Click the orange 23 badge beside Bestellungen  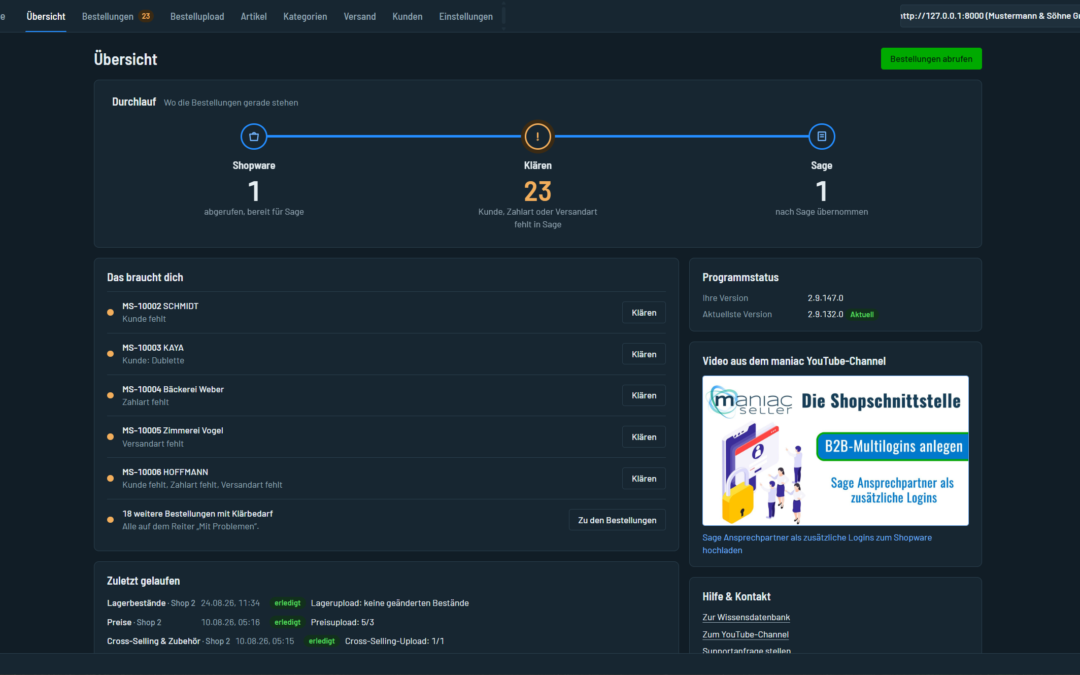[x=146, y=17]
